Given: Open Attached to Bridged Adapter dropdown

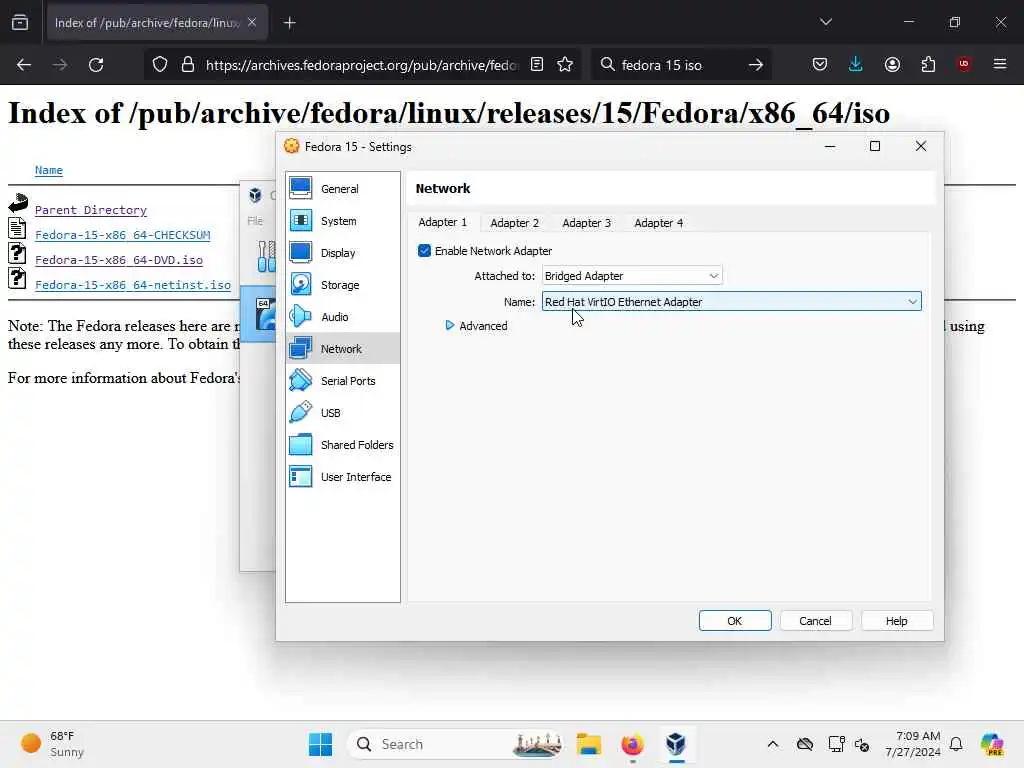Looking at the screenshot, I should click(632, 276).
